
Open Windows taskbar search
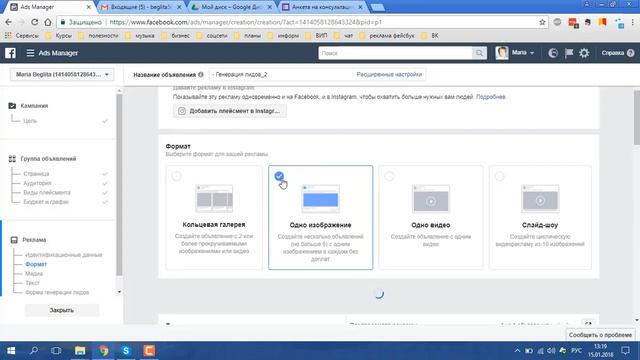(x=34, y=351)
